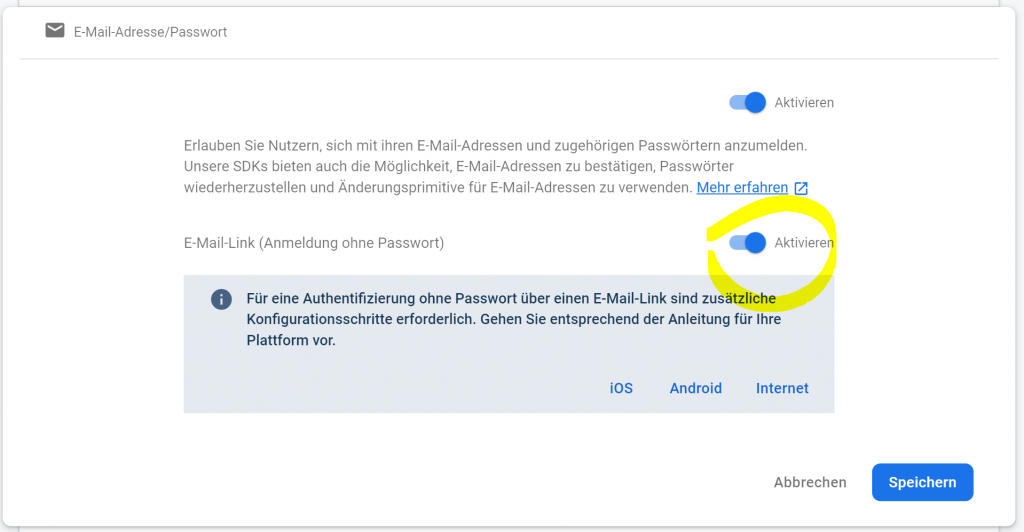
Task: Click the info icon in the notice box
Action: pyautogui.click(x=221, y=299)
